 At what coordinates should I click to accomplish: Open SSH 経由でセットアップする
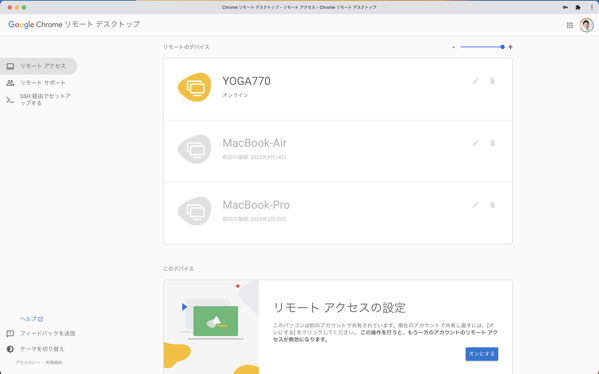[x=39, y=100]
